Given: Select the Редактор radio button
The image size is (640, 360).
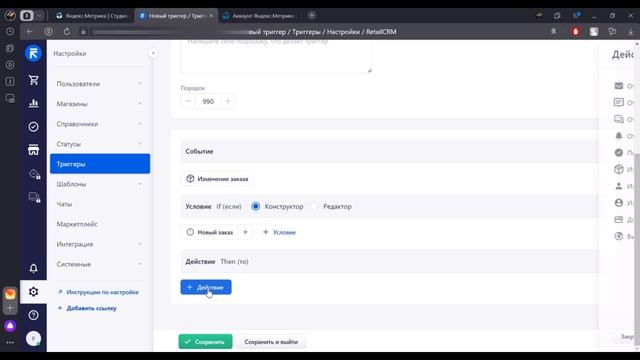Looking at the screenshot, I should pos(314,206).
